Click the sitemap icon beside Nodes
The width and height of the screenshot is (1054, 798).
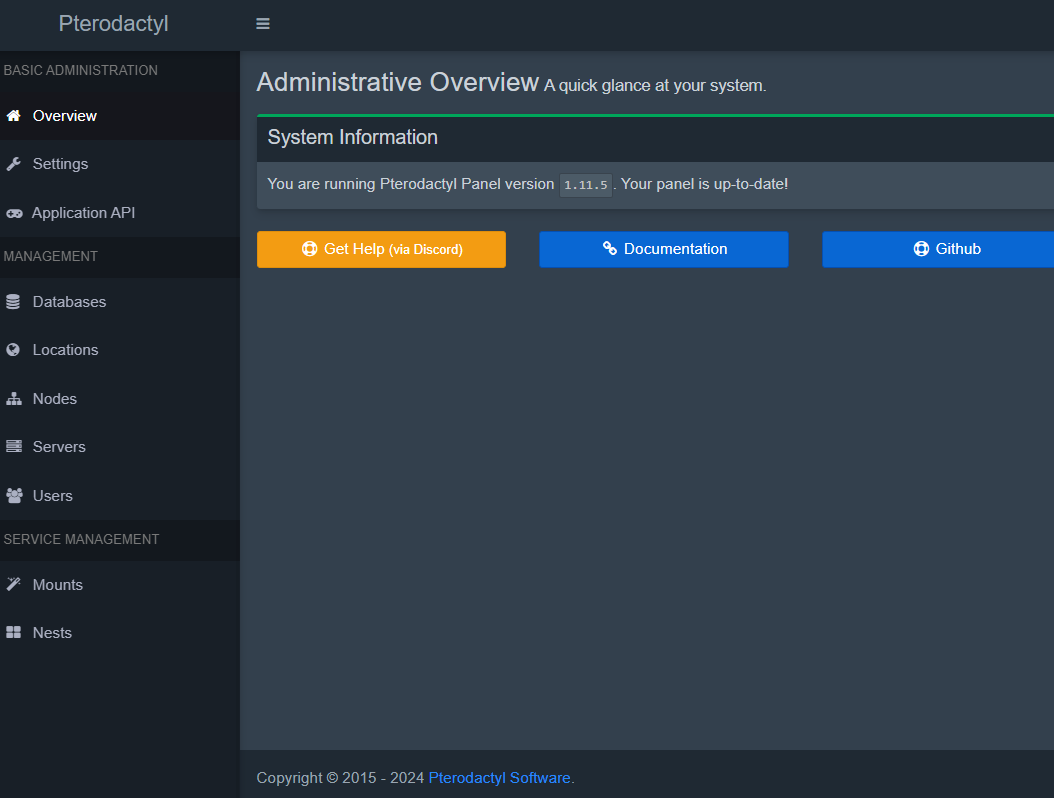tap(14, 399)
